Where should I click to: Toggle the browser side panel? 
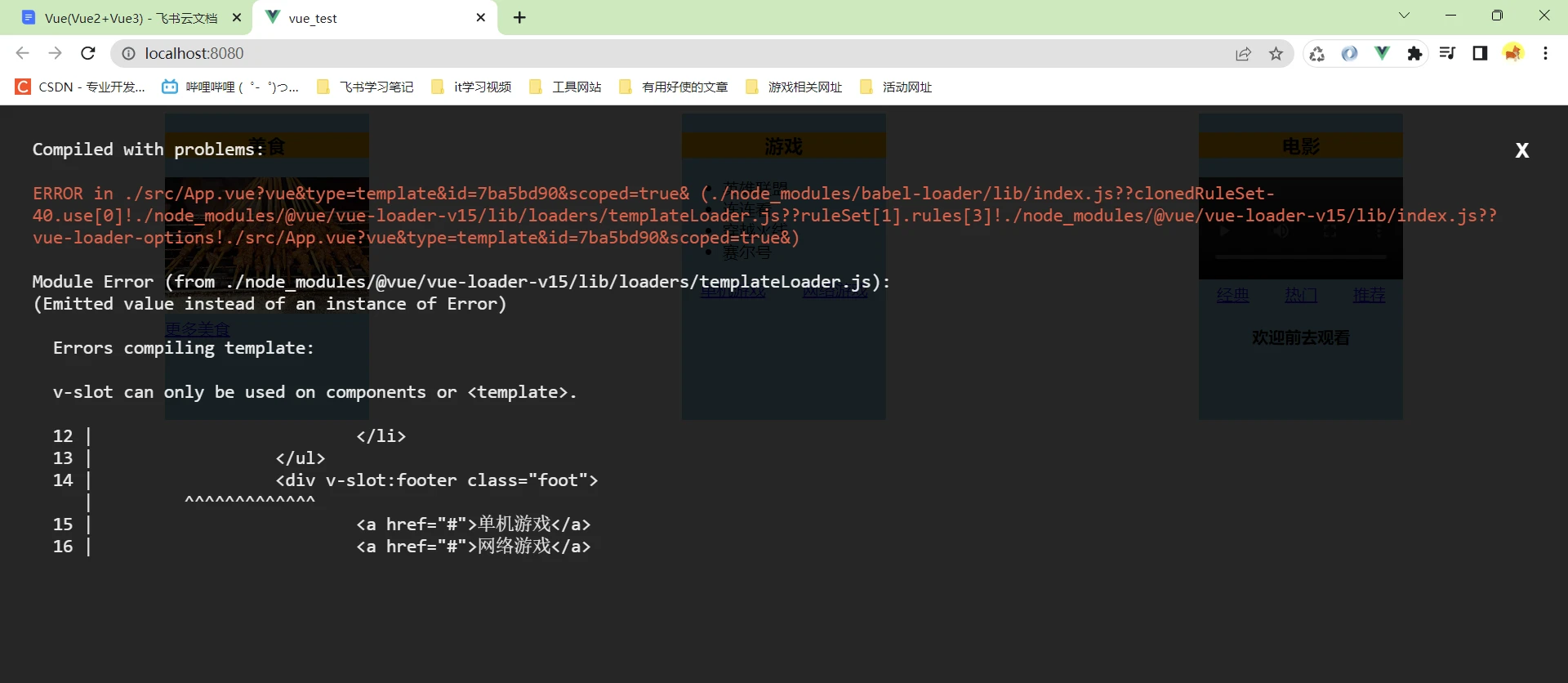pyautogui.click(x=1480, y=54)
